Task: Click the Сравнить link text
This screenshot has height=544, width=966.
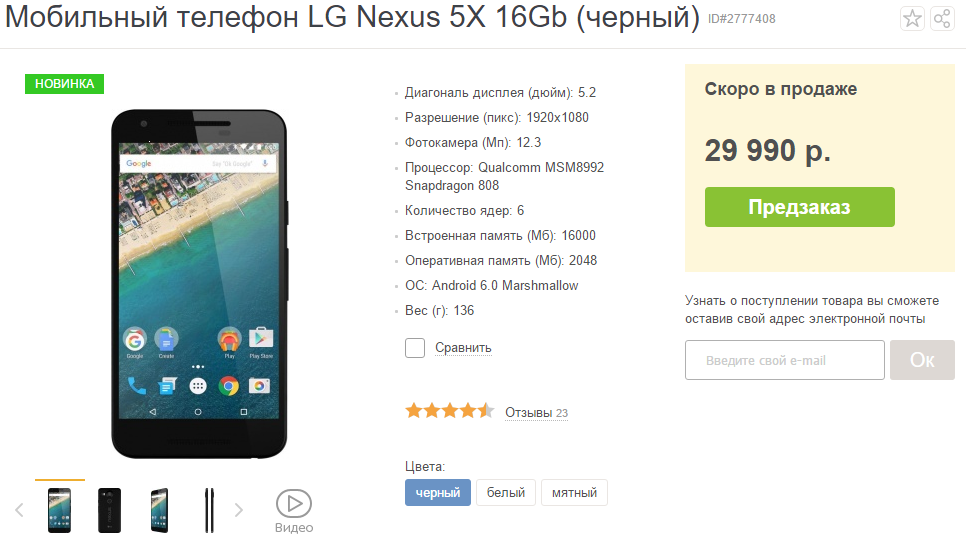Action: coord(463,347)
